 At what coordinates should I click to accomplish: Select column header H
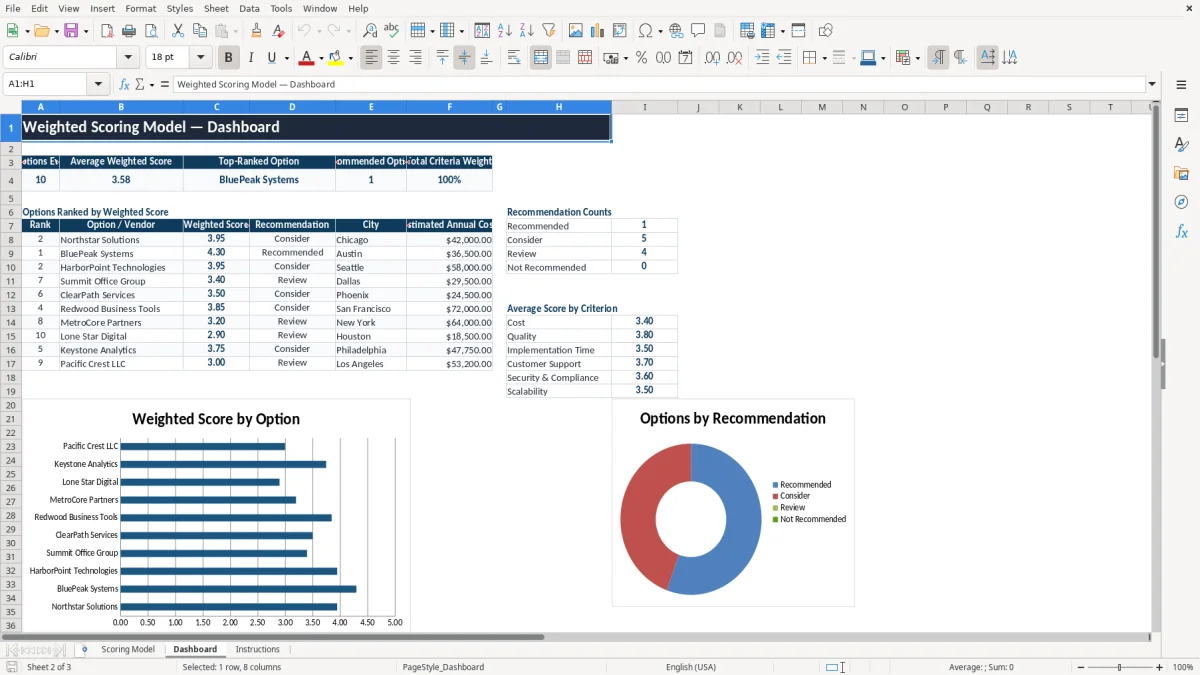pyautogui.click(x=558, y=107)
